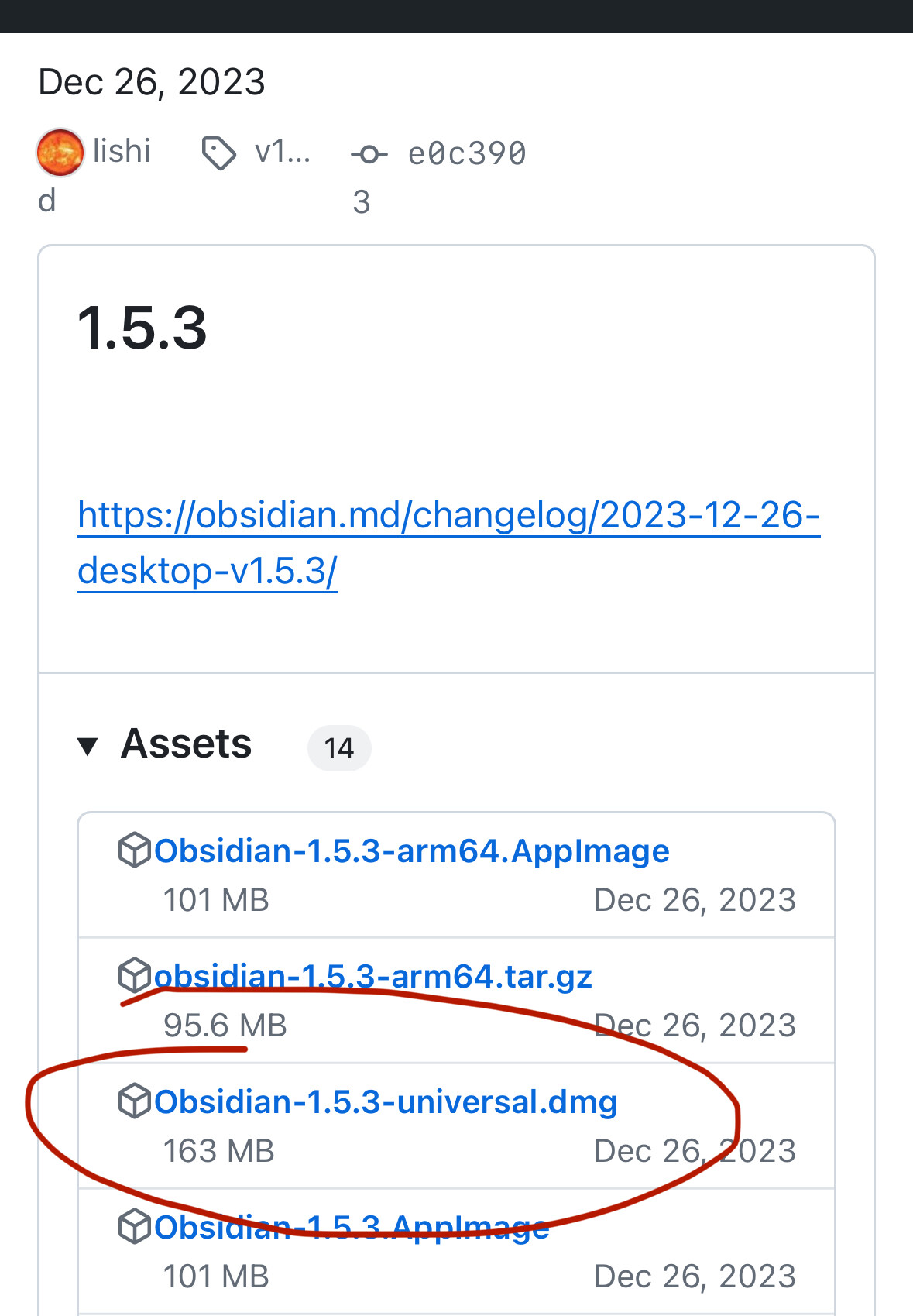Open the 1.5.3 release title
Viewport: 913px width, 1316px height.
142,328
